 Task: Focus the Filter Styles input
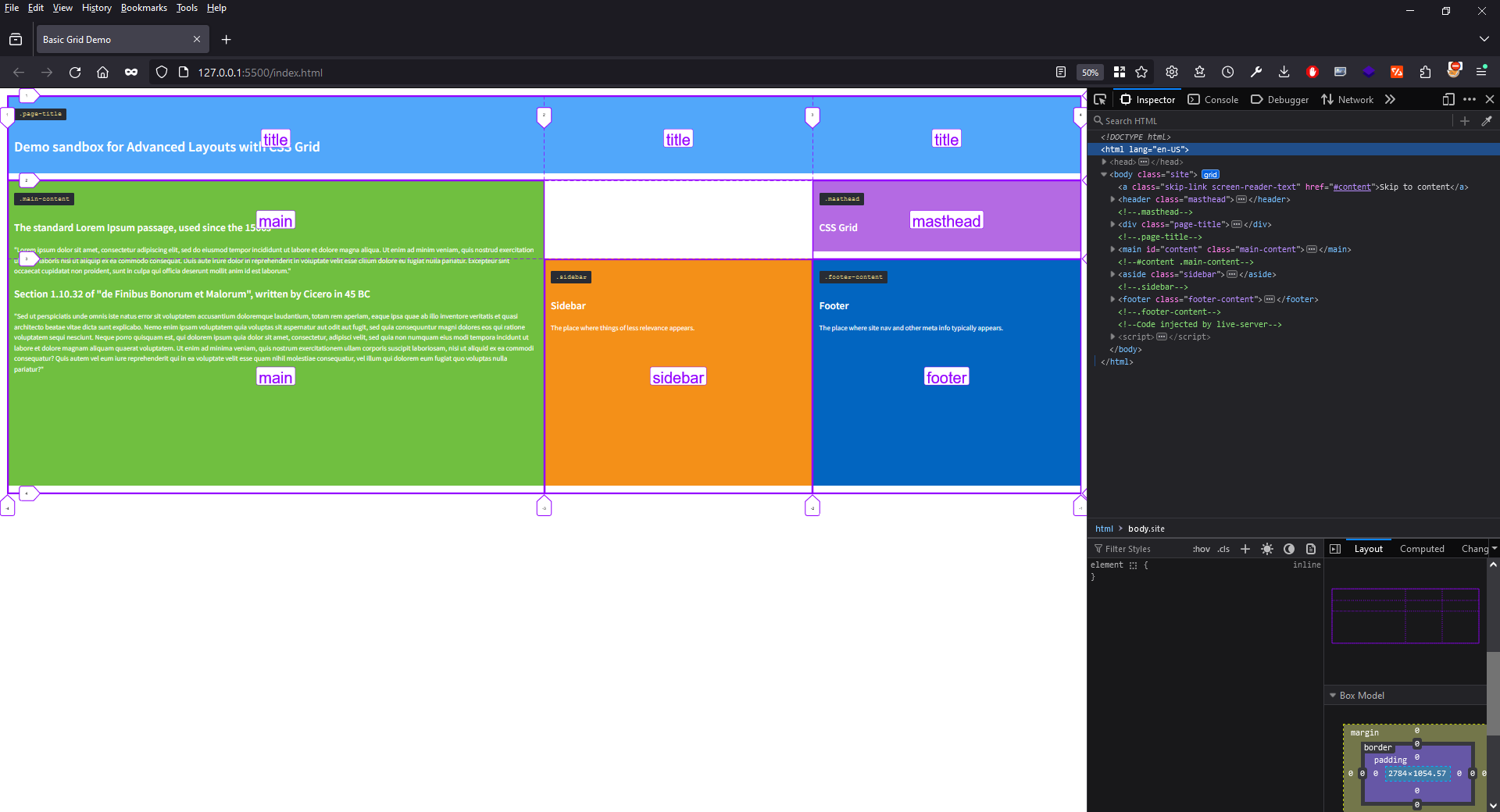[1141, 549]
